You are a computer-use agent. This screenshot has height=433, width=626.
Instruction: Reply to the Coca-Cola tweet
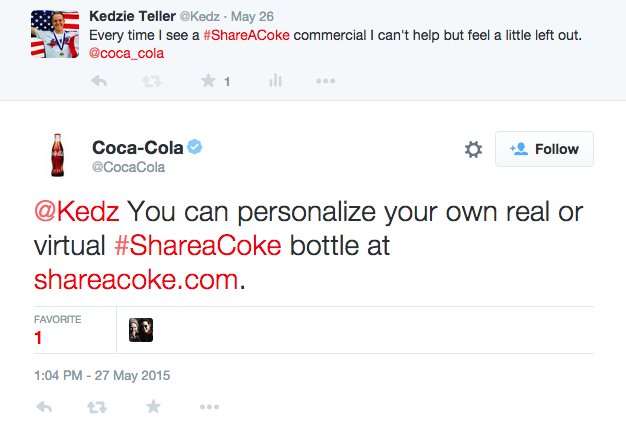tap(43, 407)
